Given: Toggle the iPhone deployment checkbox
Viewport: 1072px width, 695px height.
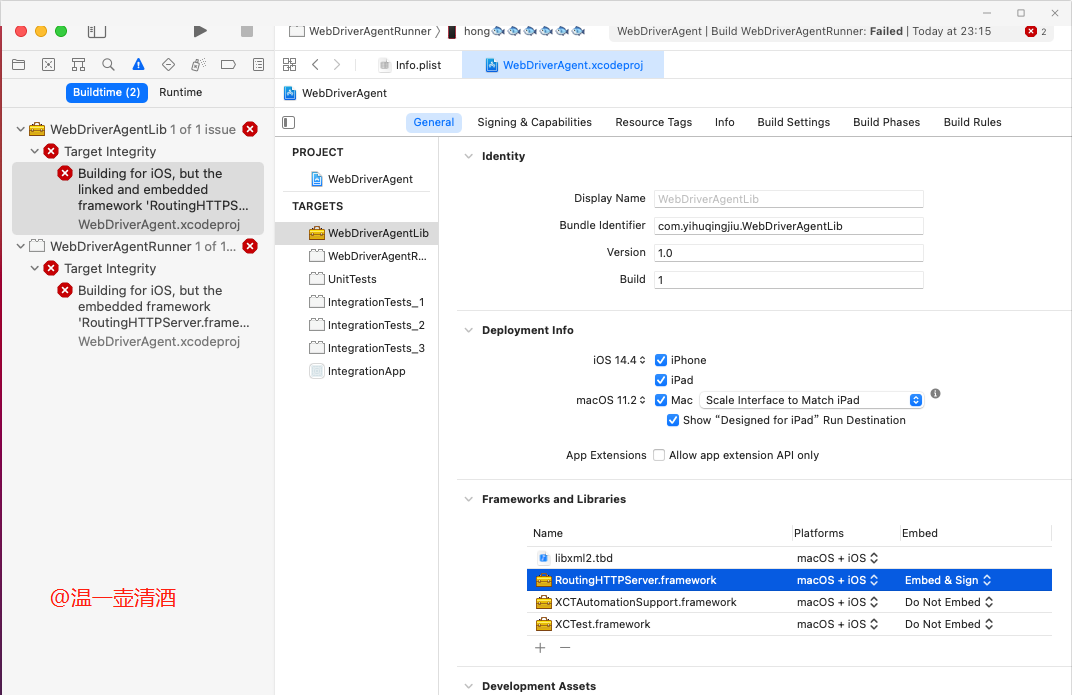Looking at the screenshot, I should (661, 360).
